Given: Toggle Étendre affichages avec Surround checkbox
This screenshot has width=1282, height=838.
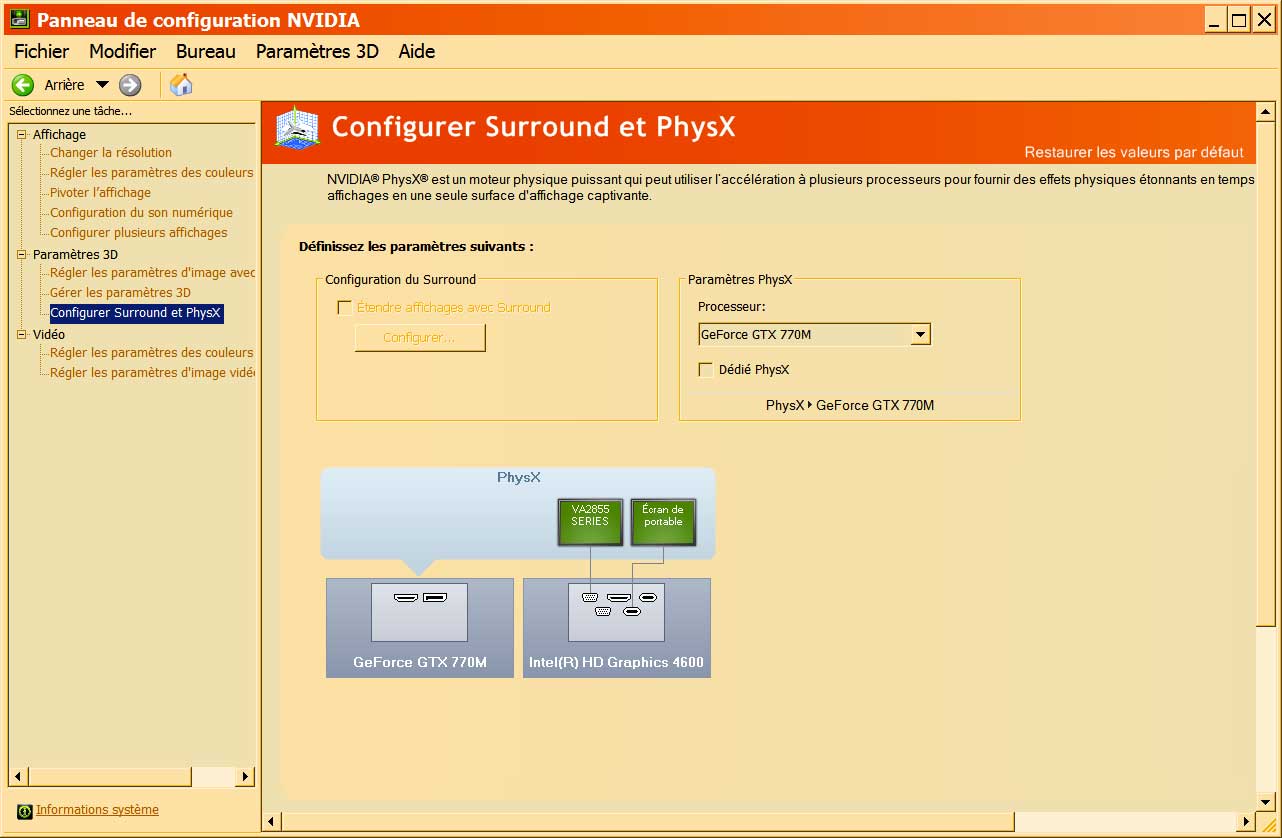Looking at the screenshot, I should [x=345, y=308].
